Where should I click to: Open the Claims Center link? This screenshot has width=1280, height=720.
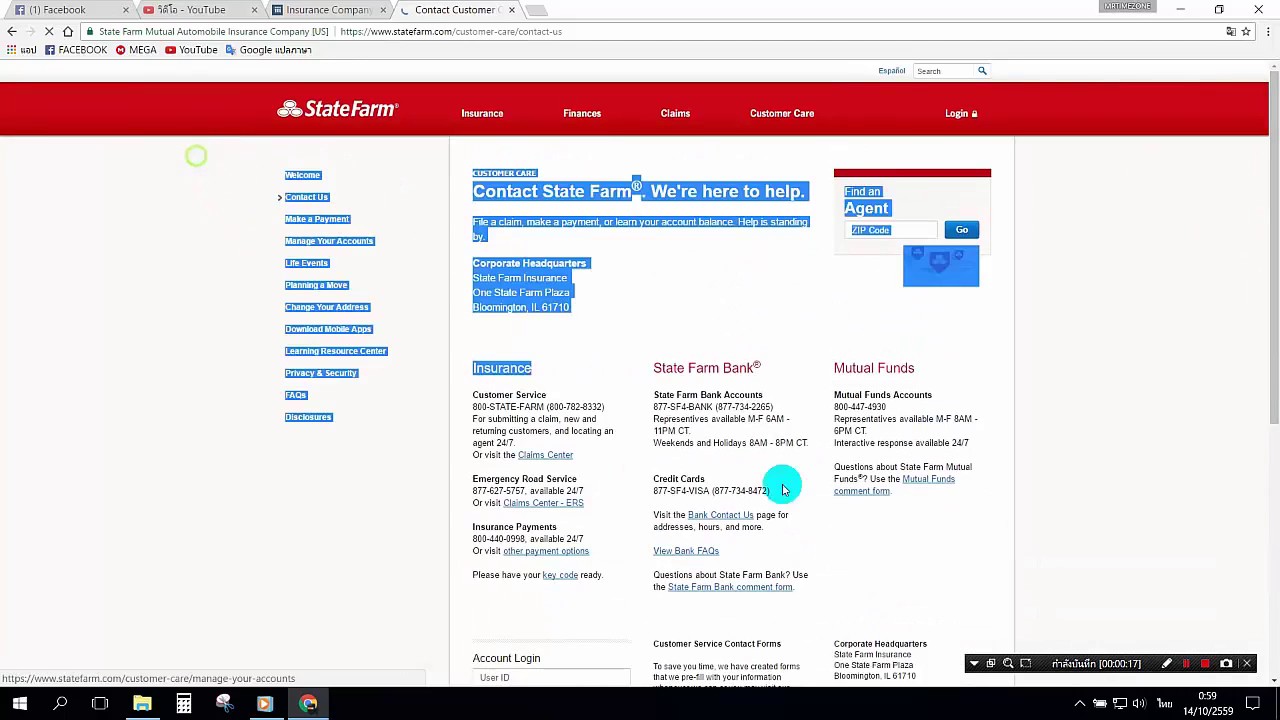click(x=545, y=455)
